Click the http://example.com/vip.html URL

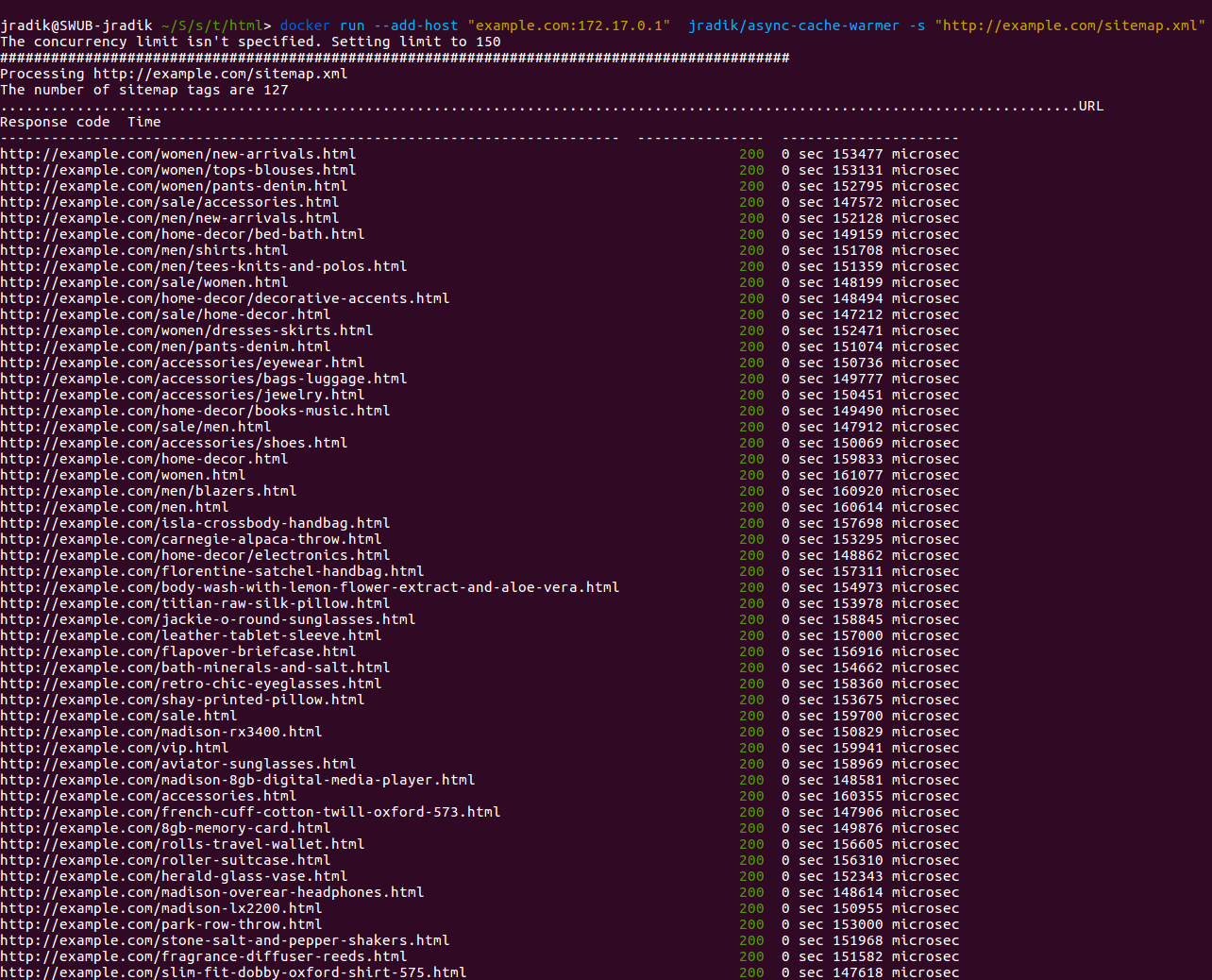[114, 748]
